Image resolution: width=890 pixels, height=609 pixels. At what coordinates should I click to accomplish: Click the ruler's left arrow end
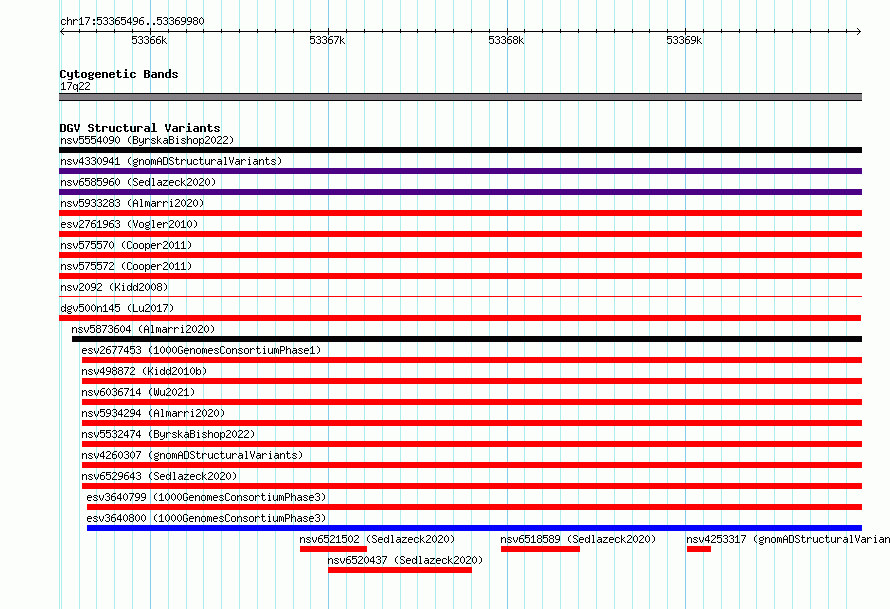(x=62, y=31)
